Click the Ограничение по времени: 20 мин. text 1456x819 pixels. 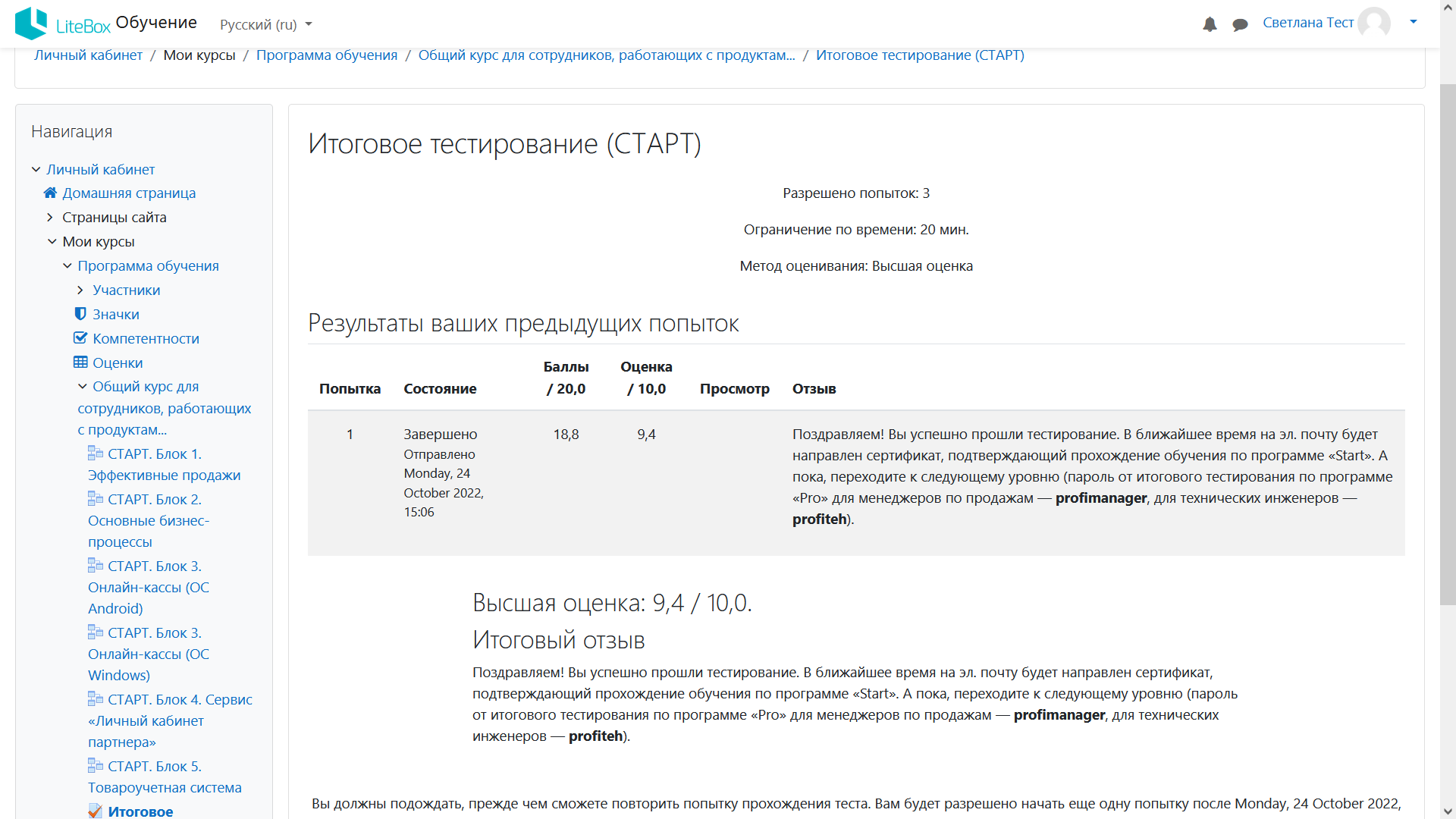point(856,229)
